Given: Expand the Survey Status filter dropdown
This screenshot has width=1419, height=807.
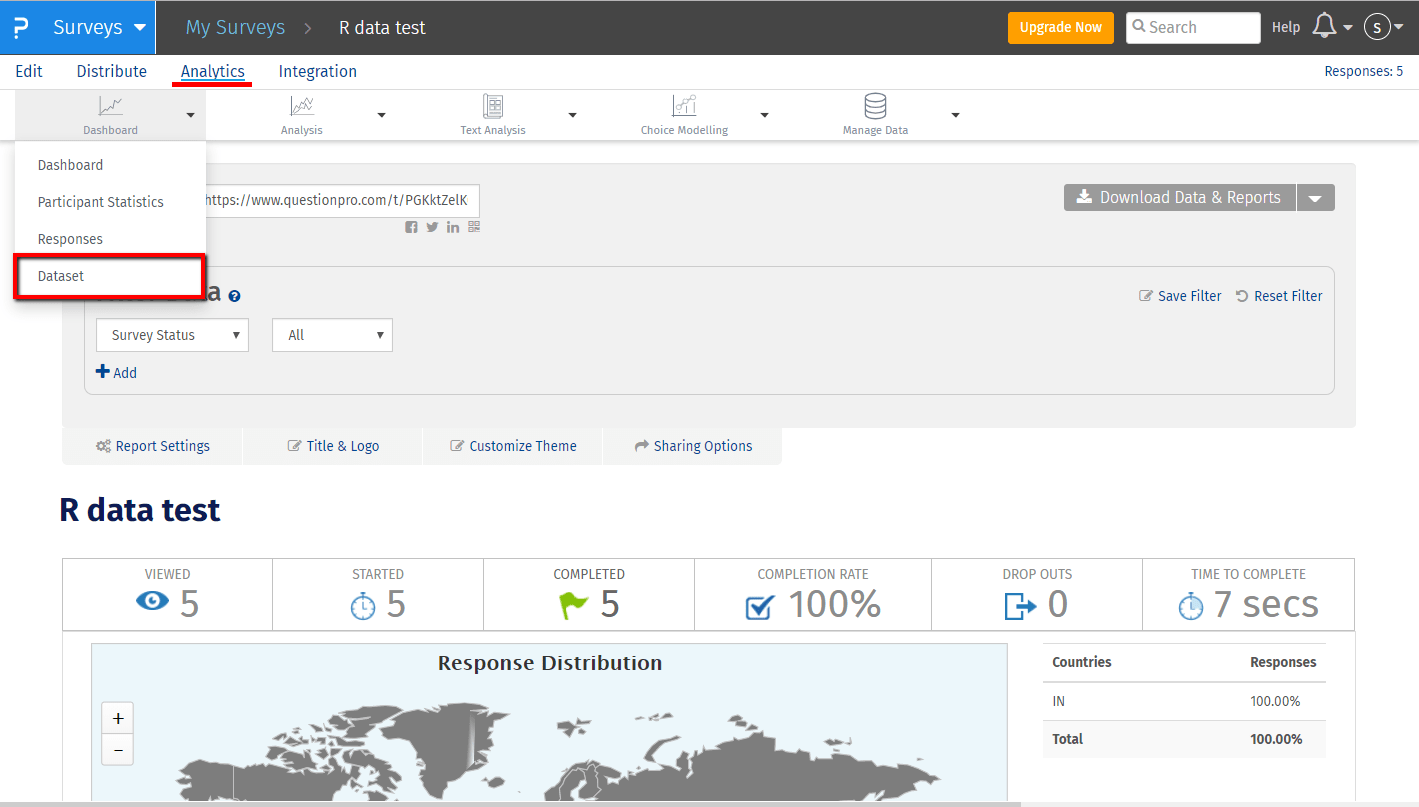Looking at the screenshot, I should [x=172, y=335].
